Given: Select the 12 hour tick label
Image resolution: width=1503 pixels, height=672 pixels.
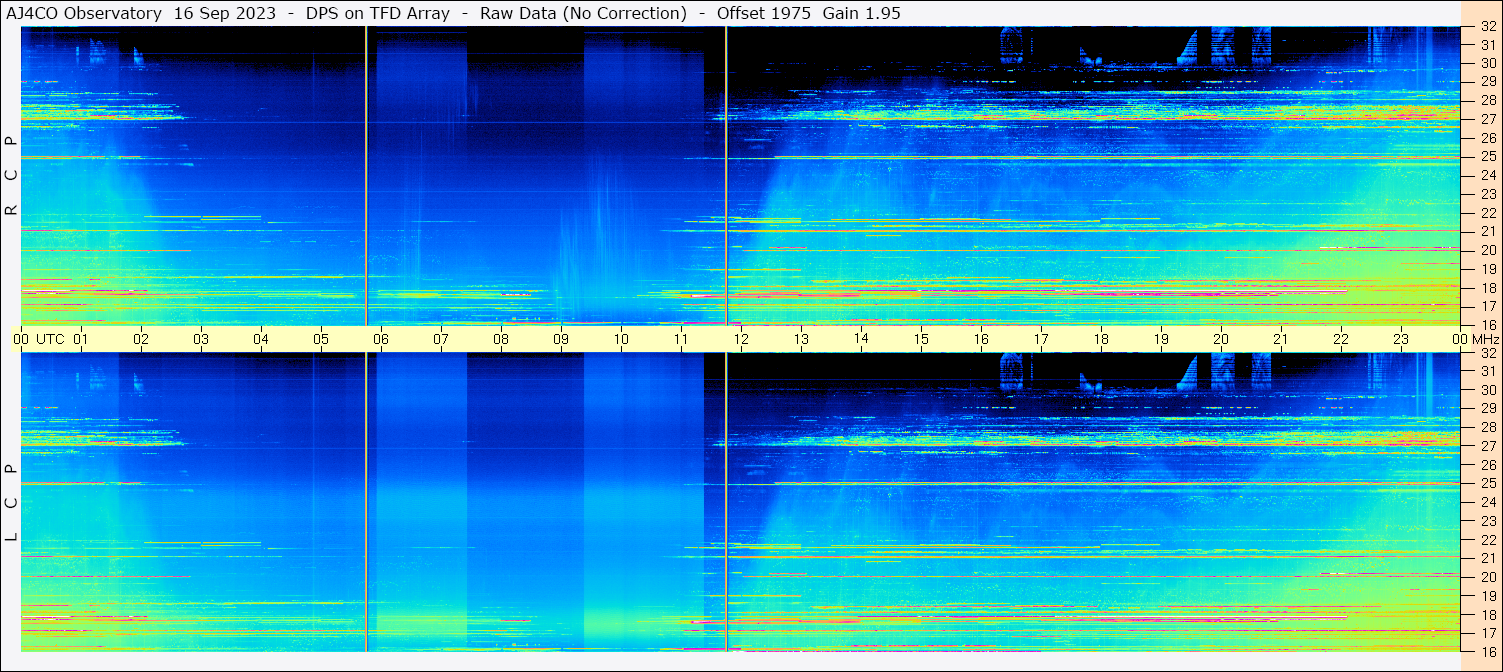Looking at the screenshot, I should click(x=741, y=339).
